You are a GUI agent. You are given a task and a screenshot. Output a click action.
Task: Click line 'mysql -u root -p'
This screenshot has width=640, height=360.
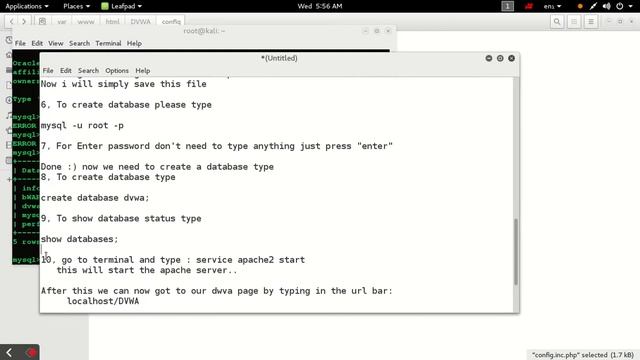click(82, 125)
